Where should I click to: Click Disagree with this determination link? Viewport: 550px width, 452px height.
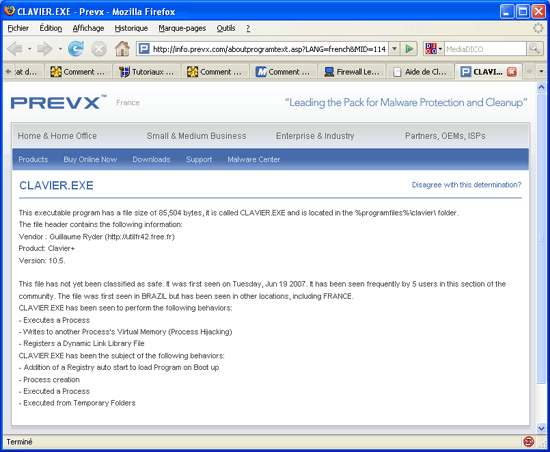click(x=467, y=185)
